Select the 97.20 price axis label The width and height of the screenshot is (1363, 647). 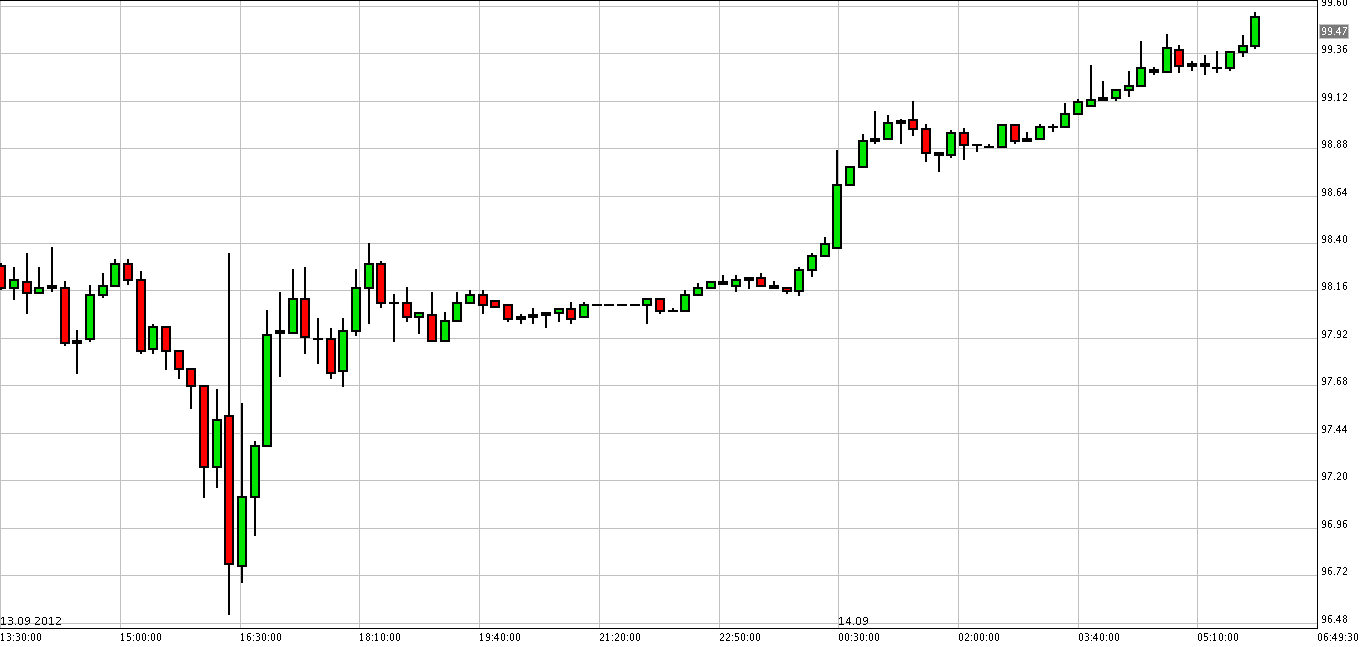click(x=1334, y=476)
